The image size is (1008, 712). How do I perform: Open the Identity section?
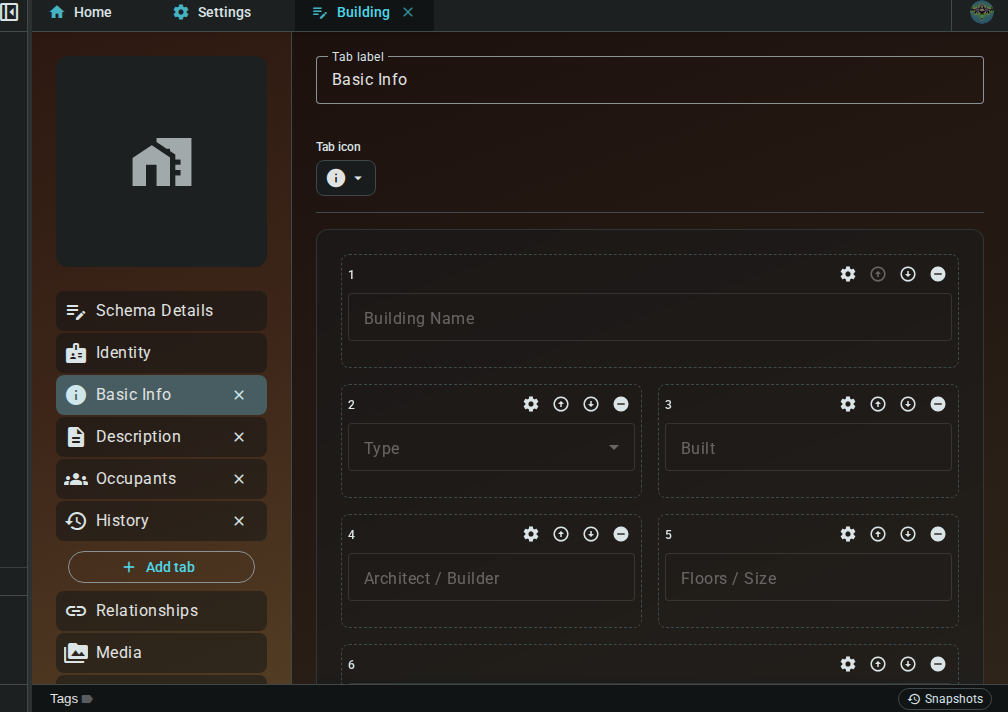161,353
